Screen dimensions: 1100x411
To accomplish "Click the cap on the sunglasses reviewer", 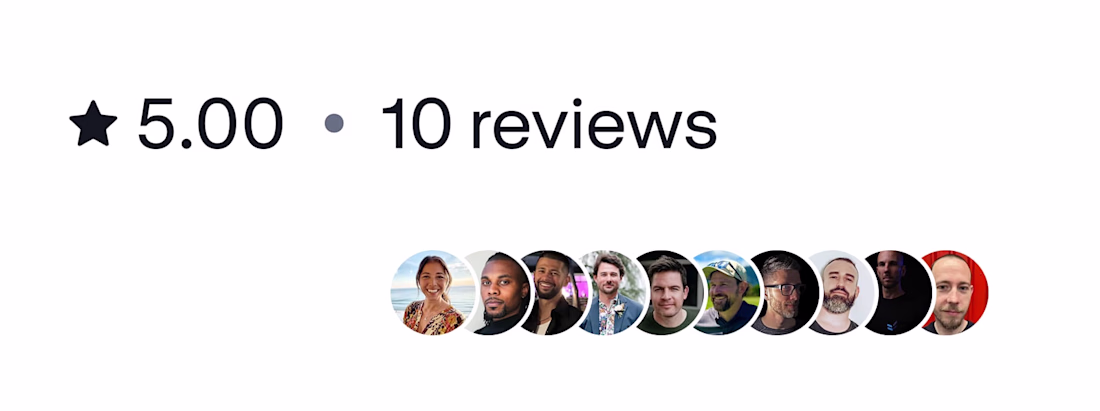I will tap(727, 270).
